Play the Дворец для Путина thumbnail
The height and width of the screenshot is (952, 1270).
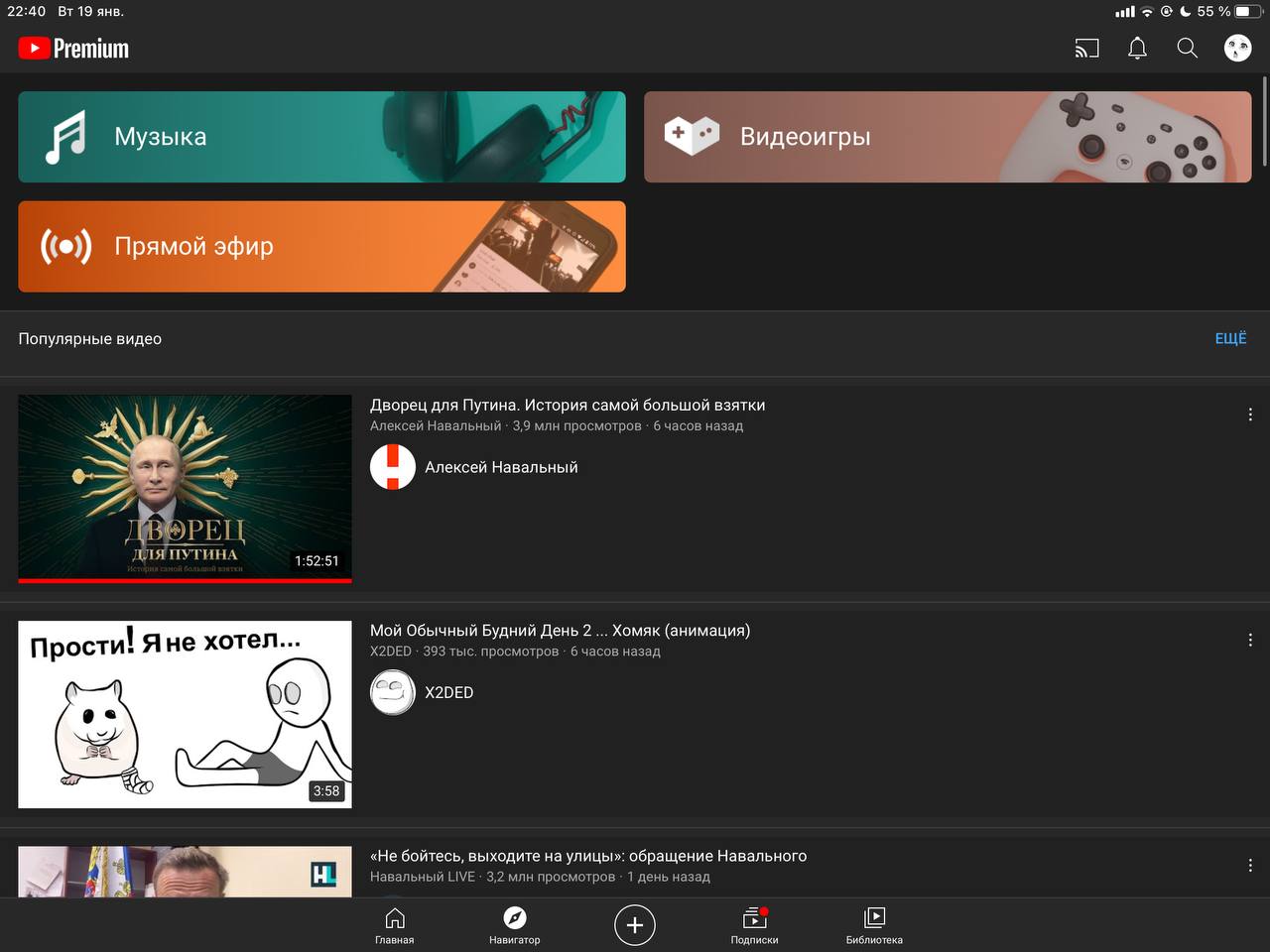pos(185,488)
